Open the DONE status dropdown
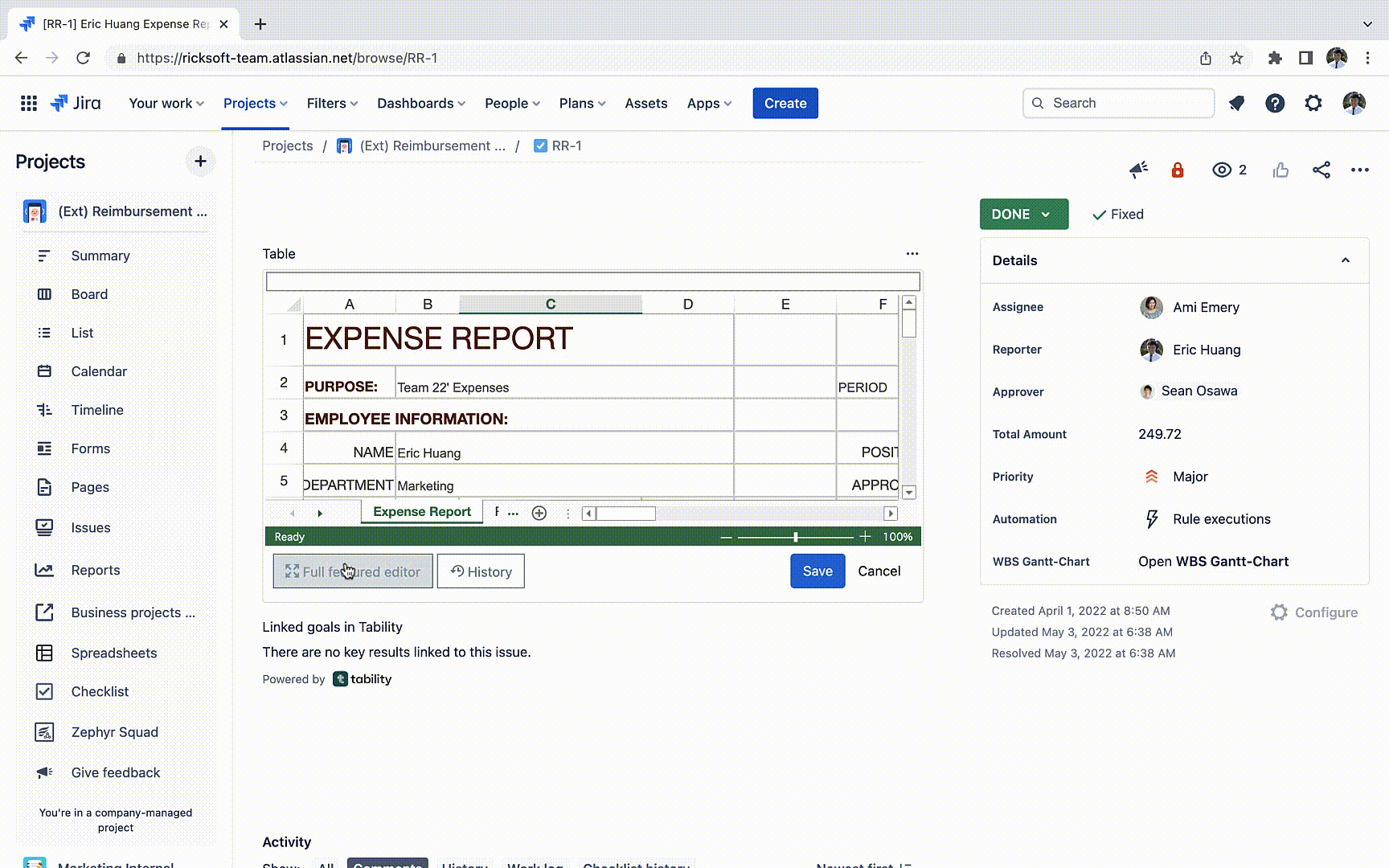This screenshot has height=868, width=1389. click(1024, 215)
